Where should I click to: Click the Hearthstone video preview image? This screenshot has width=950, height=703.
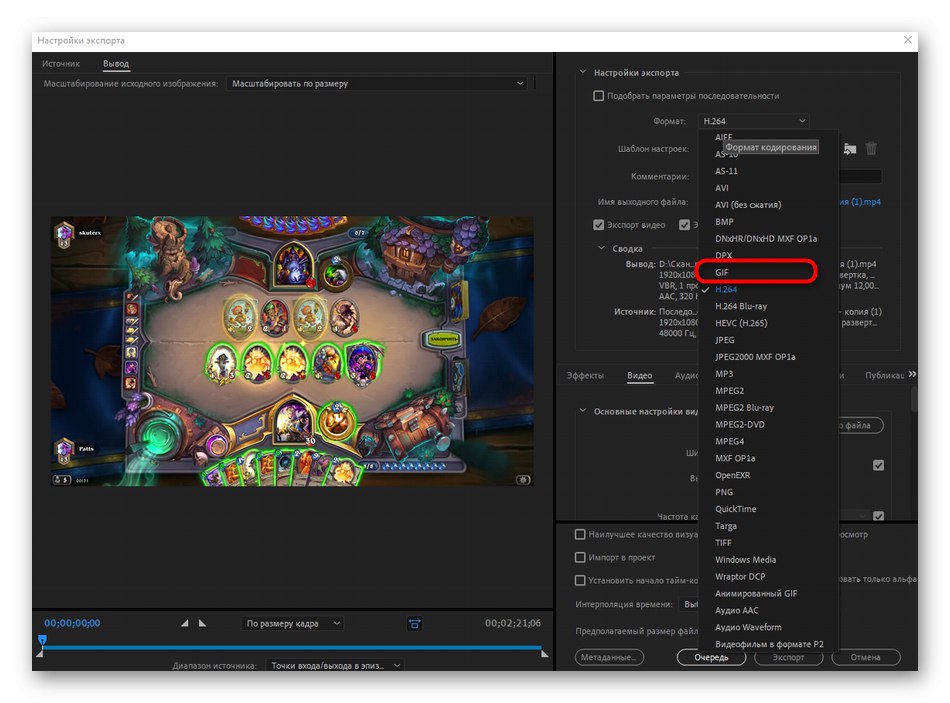tap(292, 352)
